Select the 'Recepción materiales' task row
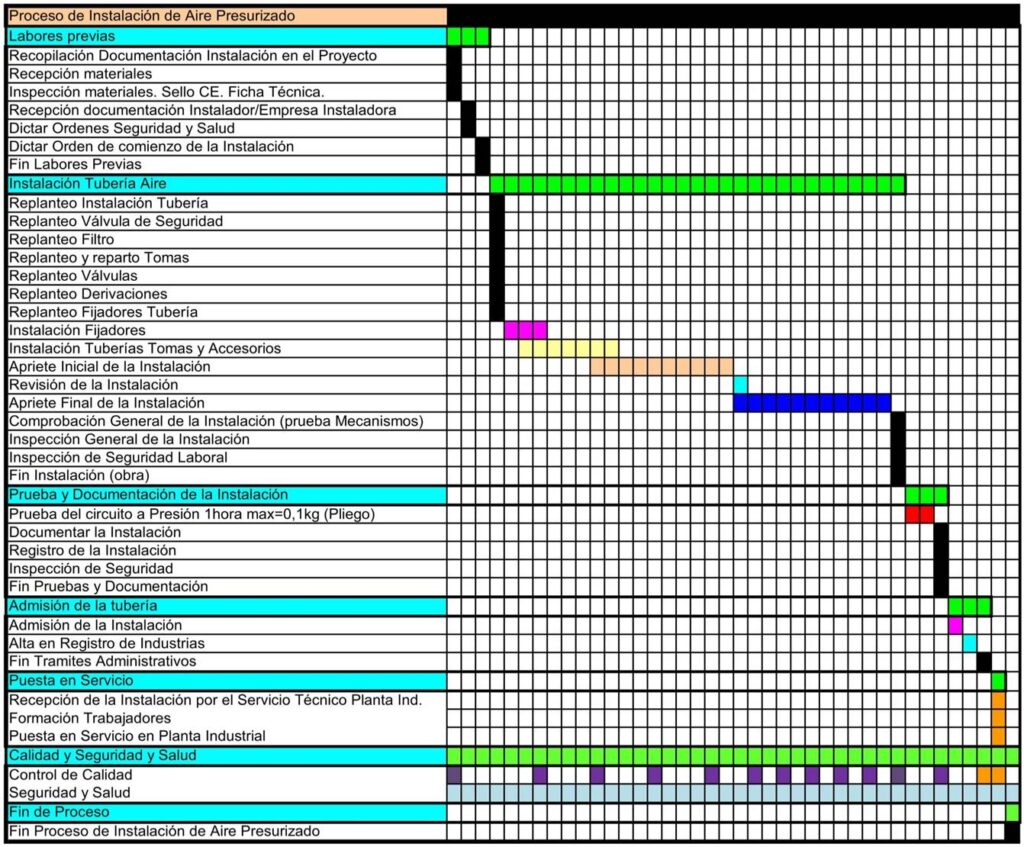Viewport: 1024px width, 847px height. click(x=227, y=73)
